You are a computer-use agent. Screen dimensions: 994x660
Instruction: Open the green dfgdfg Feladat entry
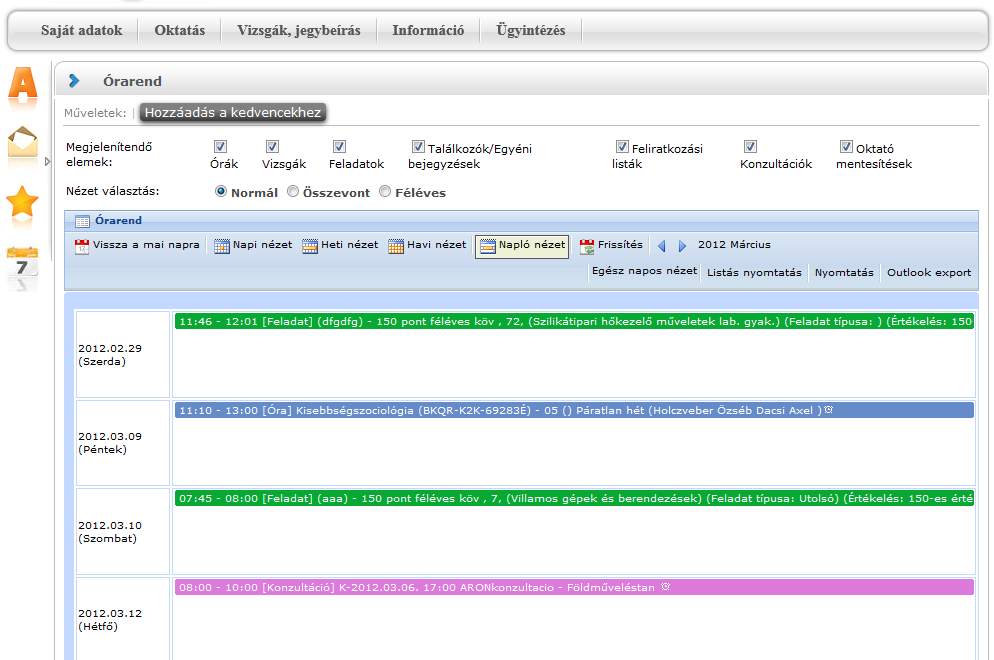[574, 321]
